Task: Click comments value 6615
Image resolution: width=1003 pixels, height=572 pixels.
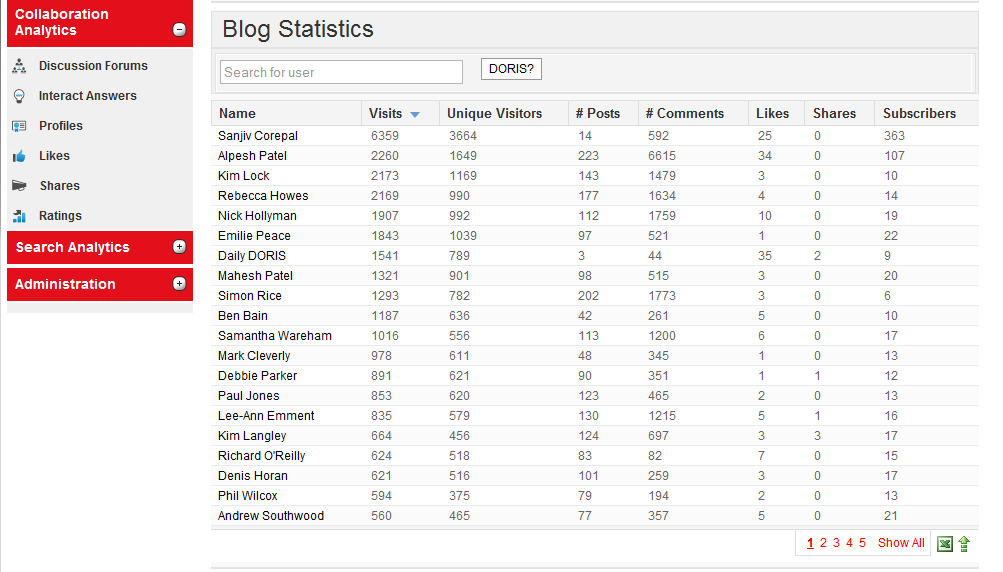Action: pyautogui.click(x=661, y=155)
